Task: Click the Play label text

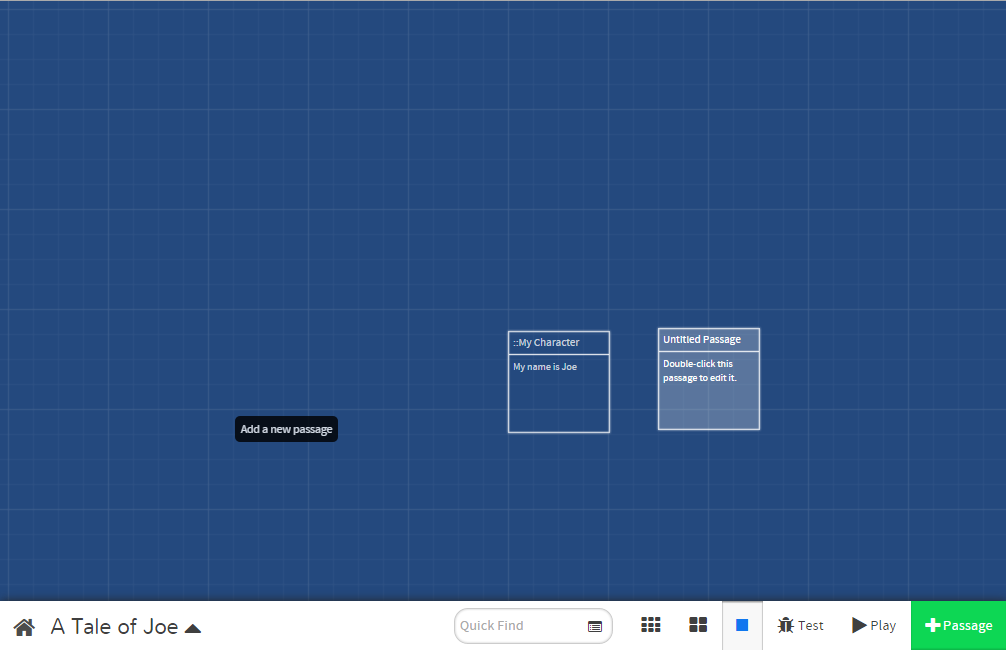Action: coord(883,625)
